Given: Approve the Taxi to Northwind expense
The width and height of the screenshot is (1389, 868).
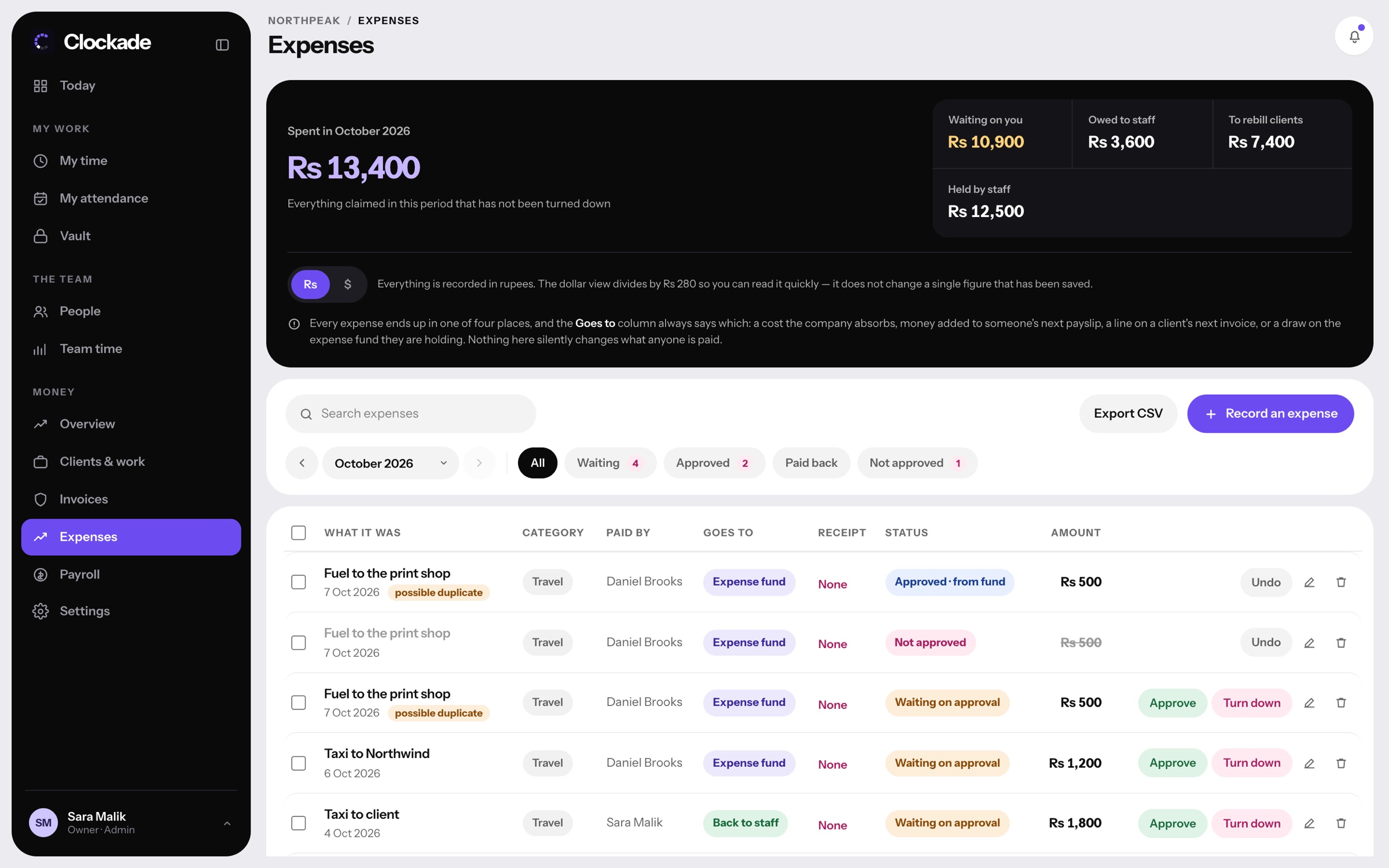Looking at the screenshot, I should tap(1173, 763).
